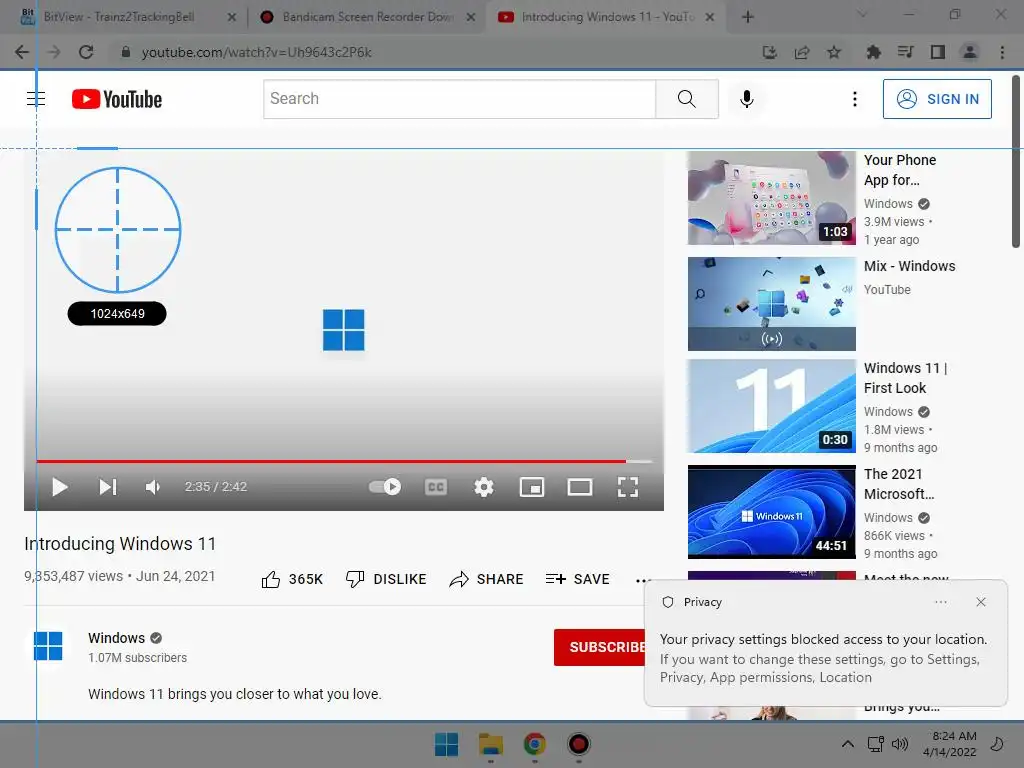Mute the video volume

(153, 487)
